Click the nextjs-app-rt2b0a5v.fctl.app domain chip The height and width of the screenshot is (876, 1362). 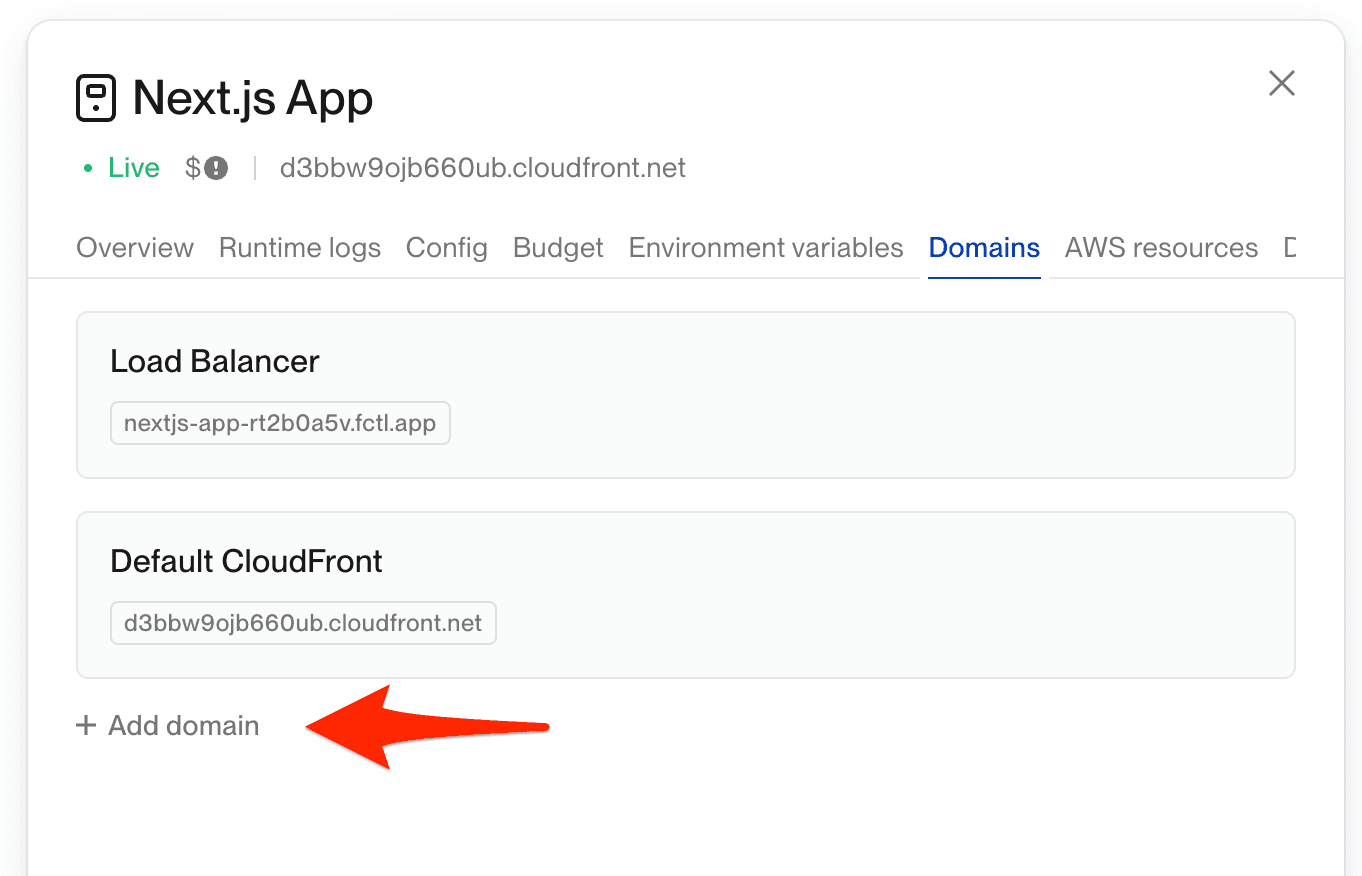point(280,423)
